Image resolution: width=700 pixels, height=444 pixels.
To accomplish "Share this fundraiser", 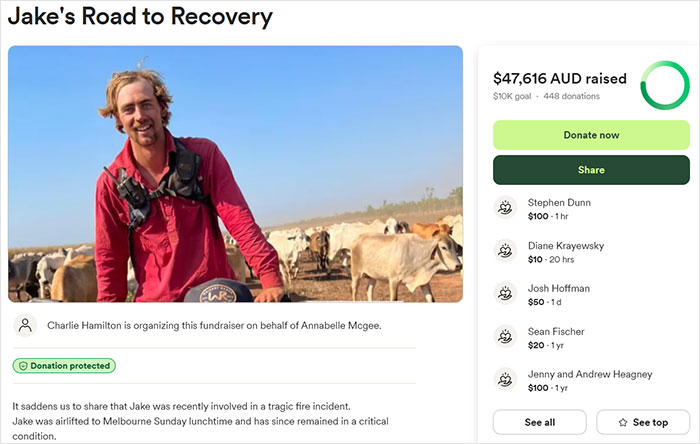I will (x=591, y=170).
